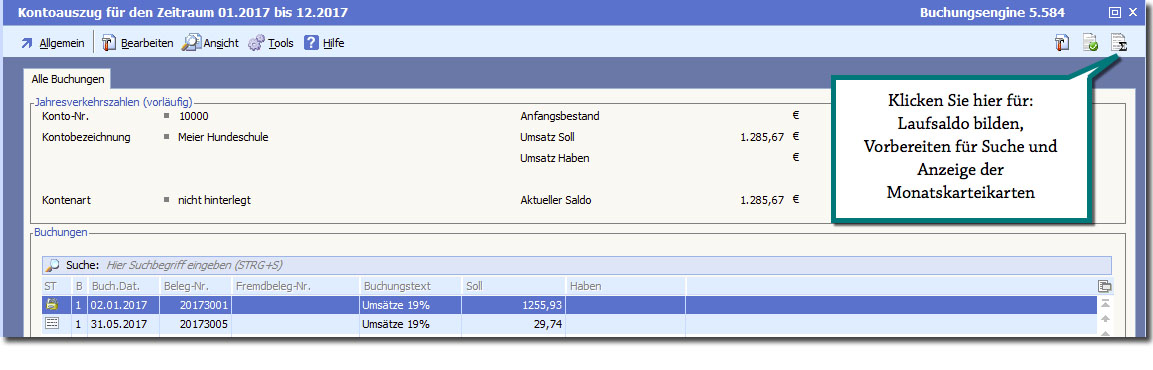Click the Buchungstext column header
The width and height of the screenshot is (1153, 370).
[x=410, y=285]
